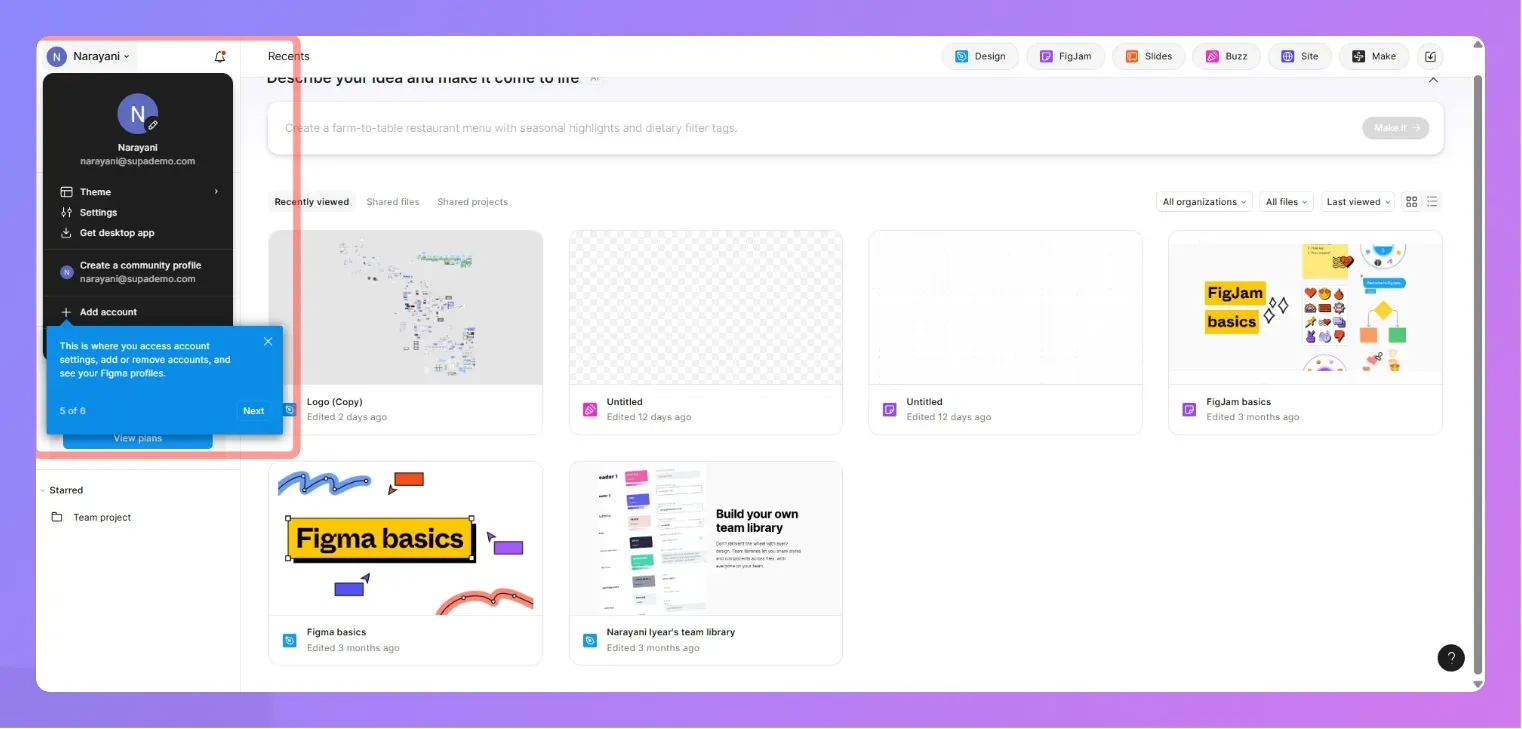Open notifications via the bell icon
The image size is (1522, 729).
click(220, 57)
